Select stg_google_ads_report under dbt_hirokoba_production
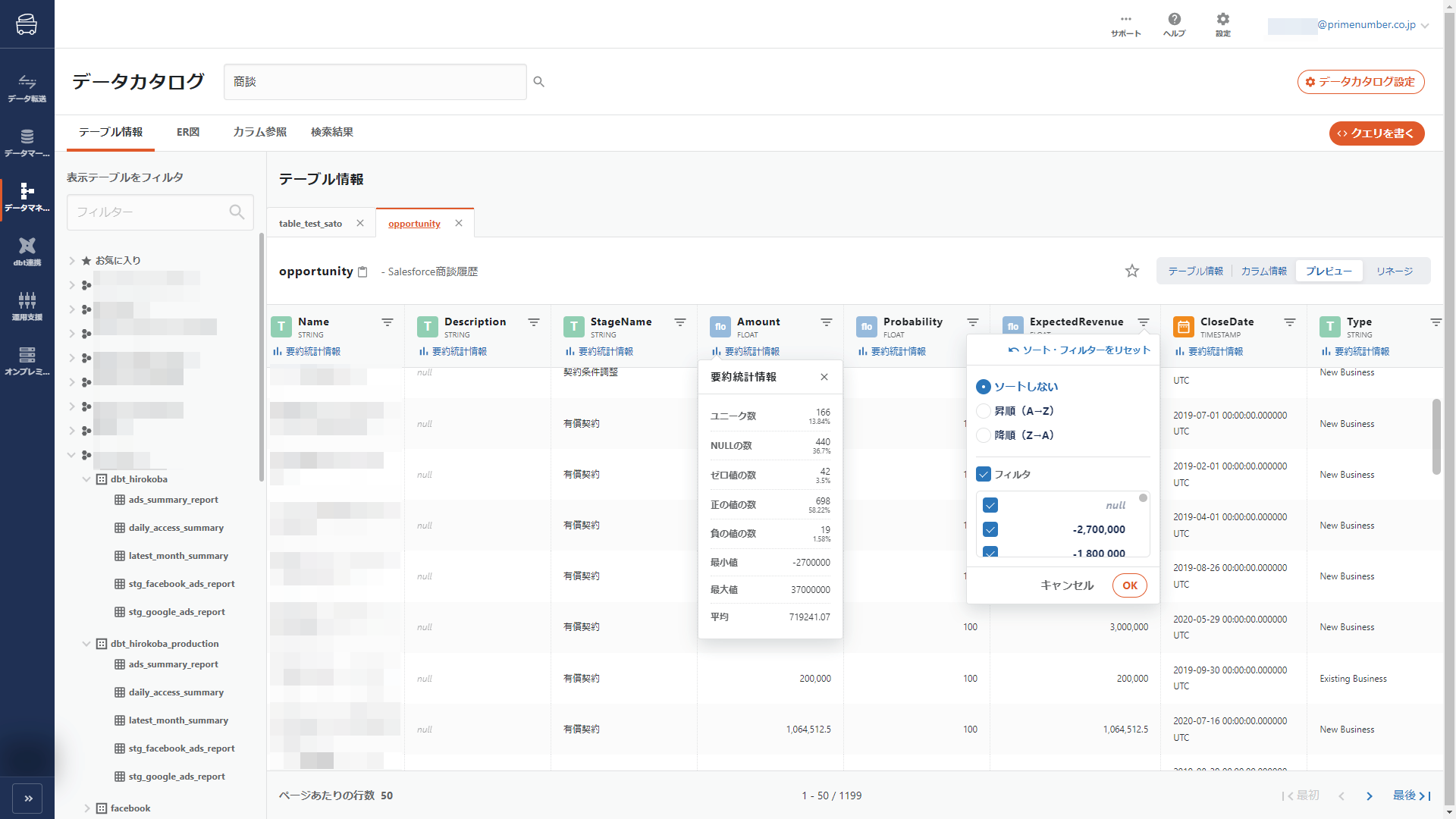This screenshot has height=819, width=1456. 176,777
